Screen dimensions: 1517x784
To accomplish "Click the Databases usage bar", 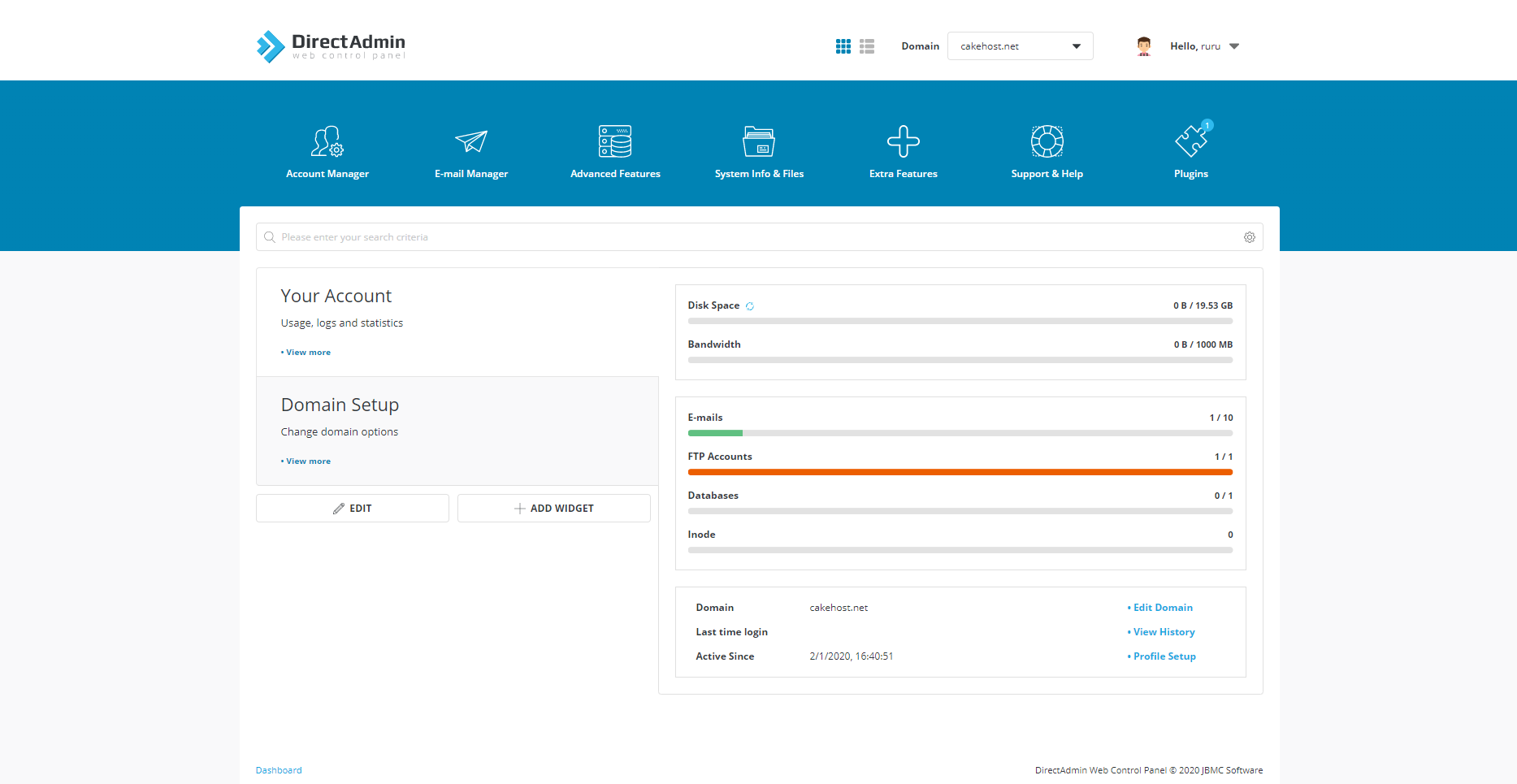I will click(x=960, y=511).
